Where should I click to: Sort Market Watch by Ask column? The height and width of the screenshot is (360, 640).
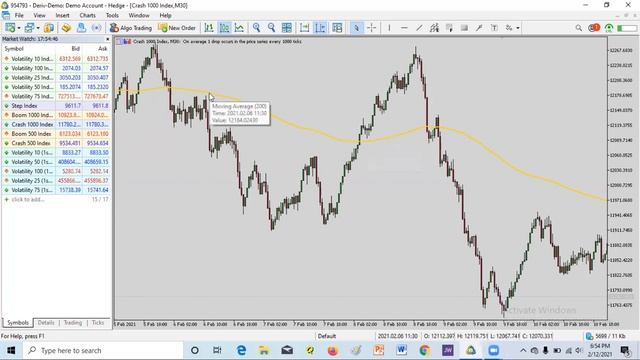(102, 49)
